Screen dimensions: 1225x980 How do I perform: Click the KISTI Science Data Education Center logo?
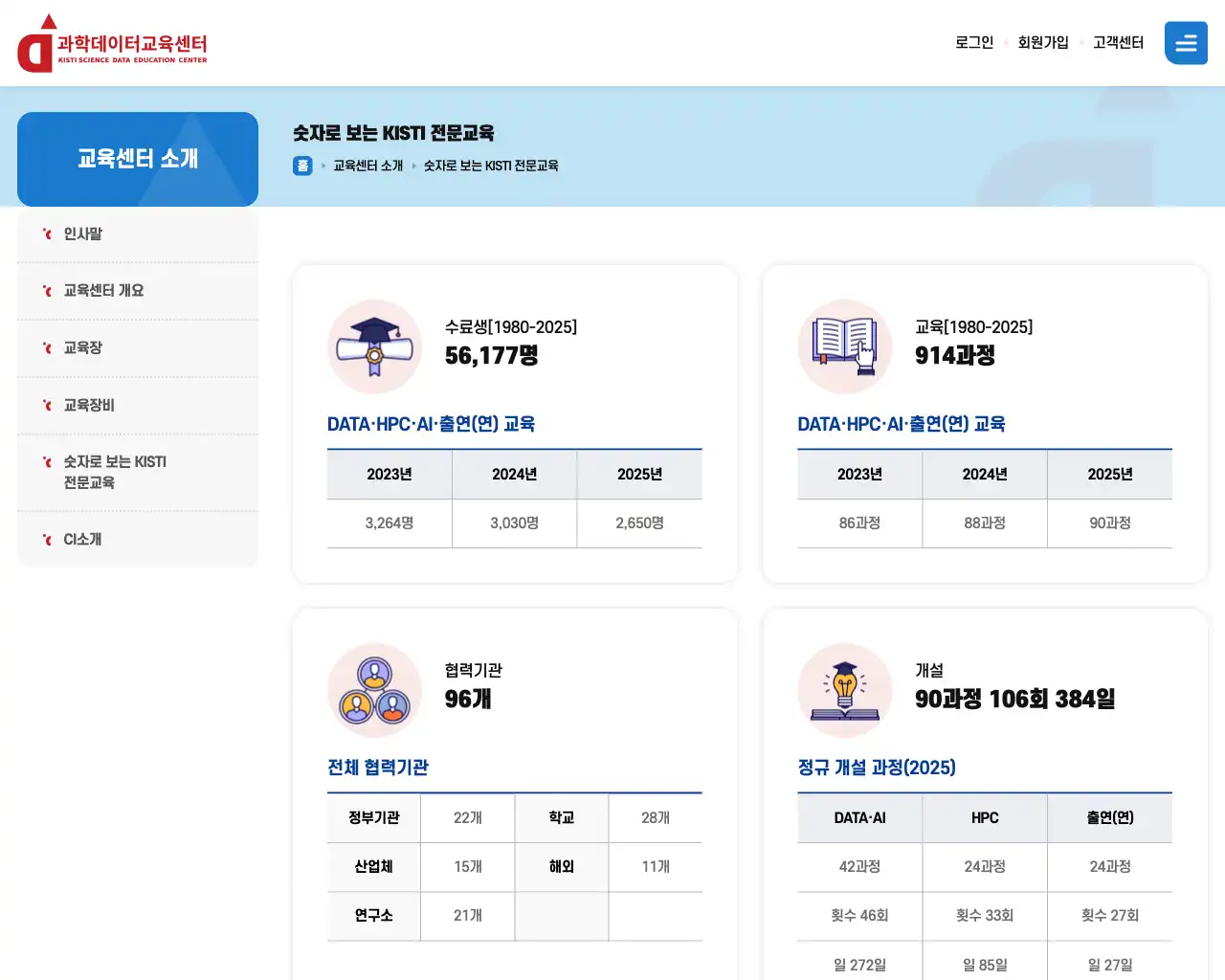point(112,43)
